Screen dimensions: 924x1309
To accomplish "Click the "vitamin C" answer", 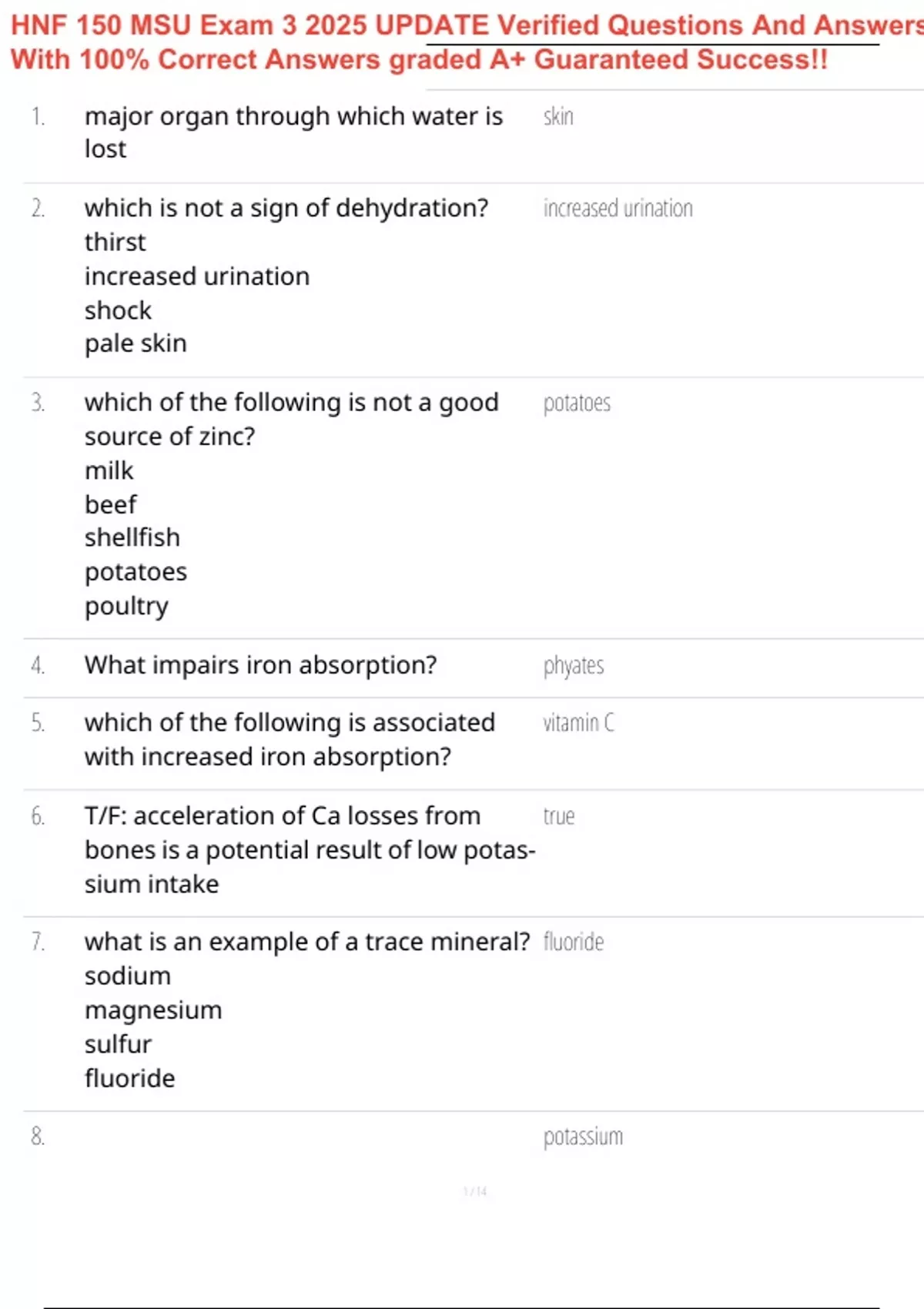I will (x=578, y=723).
